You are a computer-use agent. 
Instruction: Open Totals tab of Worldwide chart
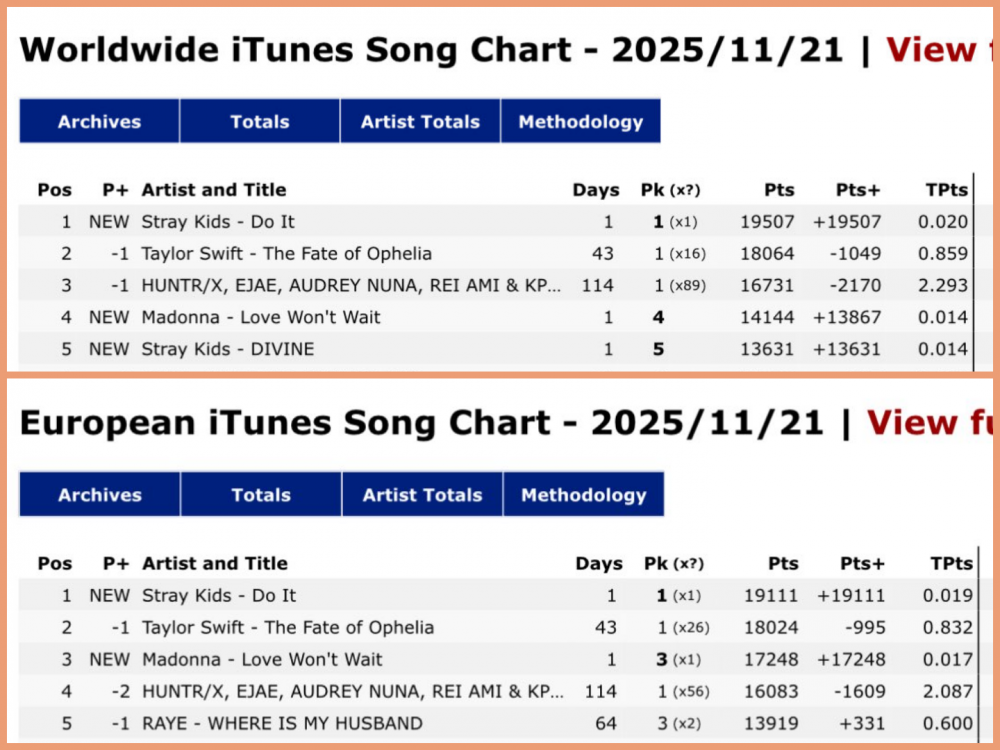pyautogui.click(x=259, y=122)
